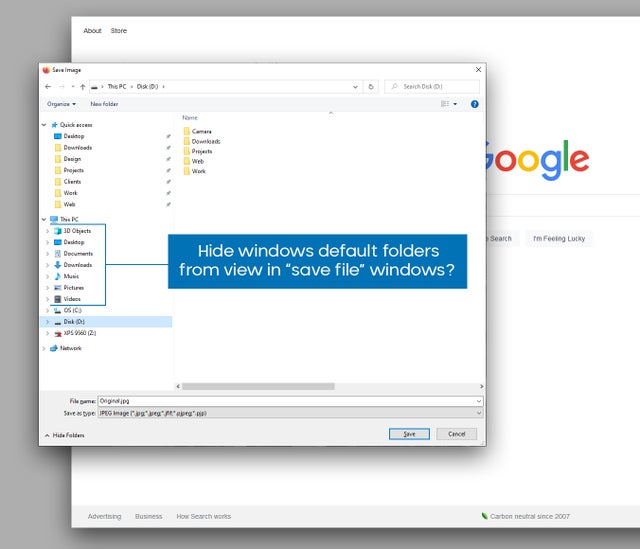Click the Save button
This screenshot has width=640, height=549.
409,434
